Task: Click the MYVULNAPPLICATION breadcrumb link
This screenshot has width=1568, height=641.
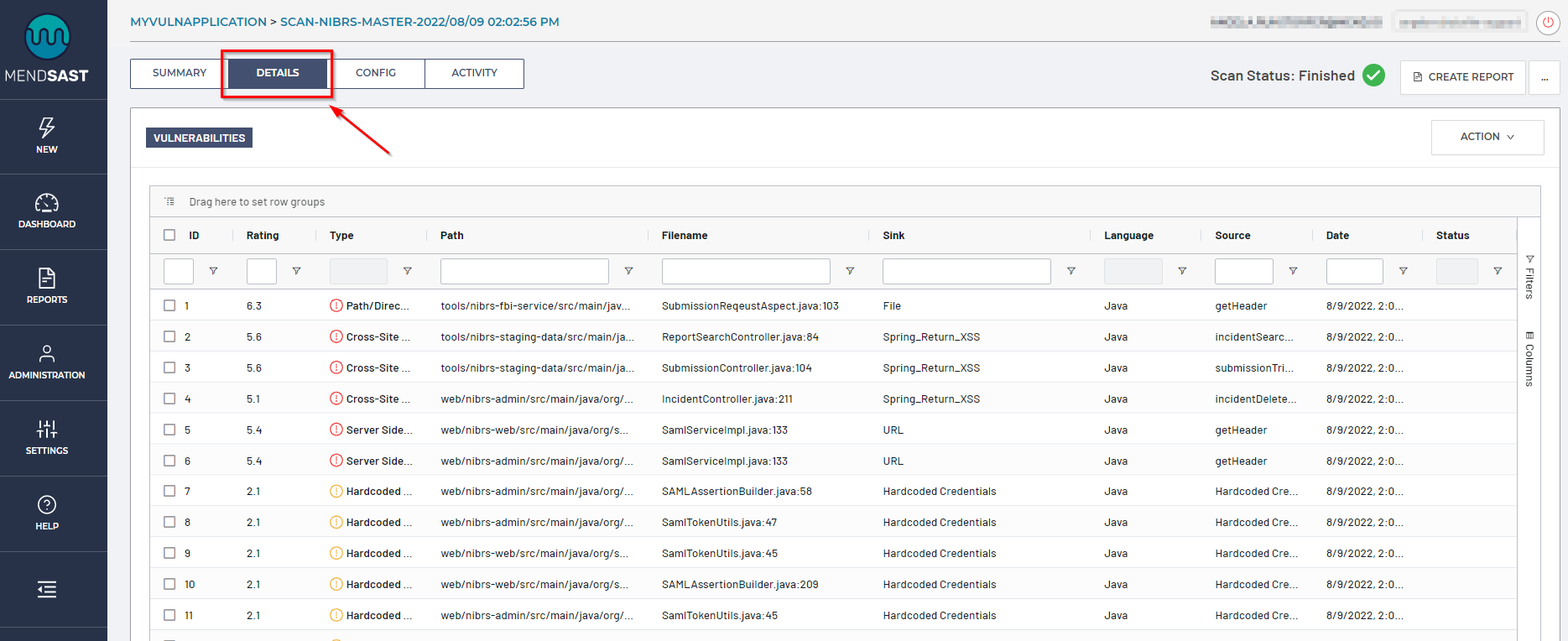Action: [198, 22]
